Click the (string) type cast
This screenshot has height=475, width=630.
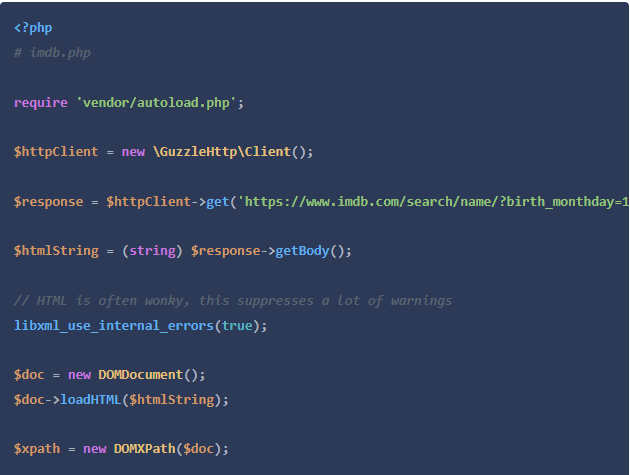point(152,251)
